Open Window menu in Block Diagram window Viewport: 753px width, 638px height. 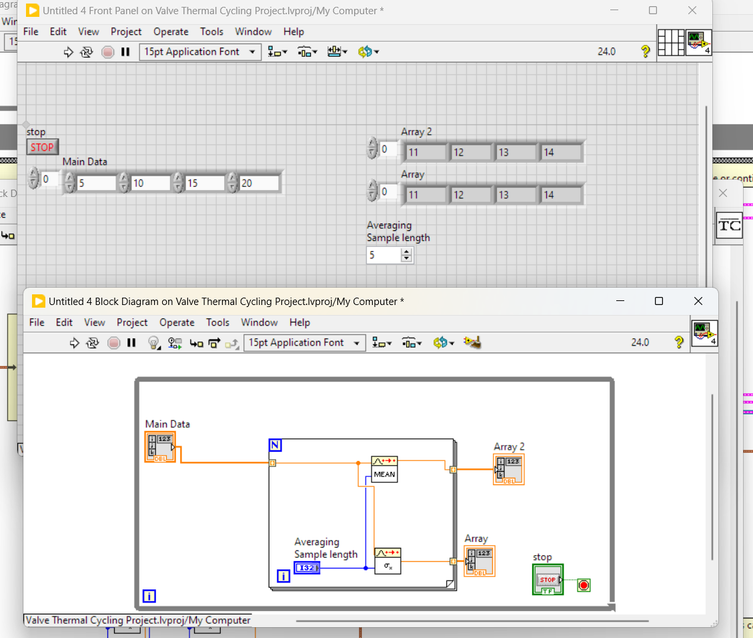pyautogui.click(x=259, y=323)
